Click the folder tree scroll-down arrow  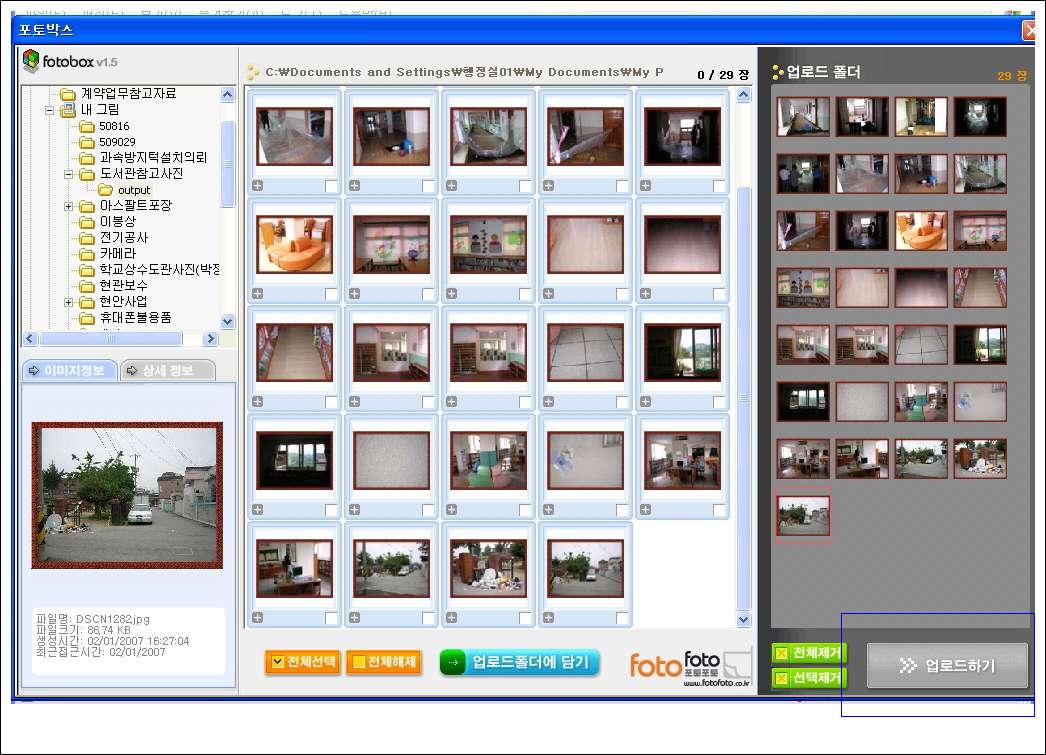tap(227, 321)
